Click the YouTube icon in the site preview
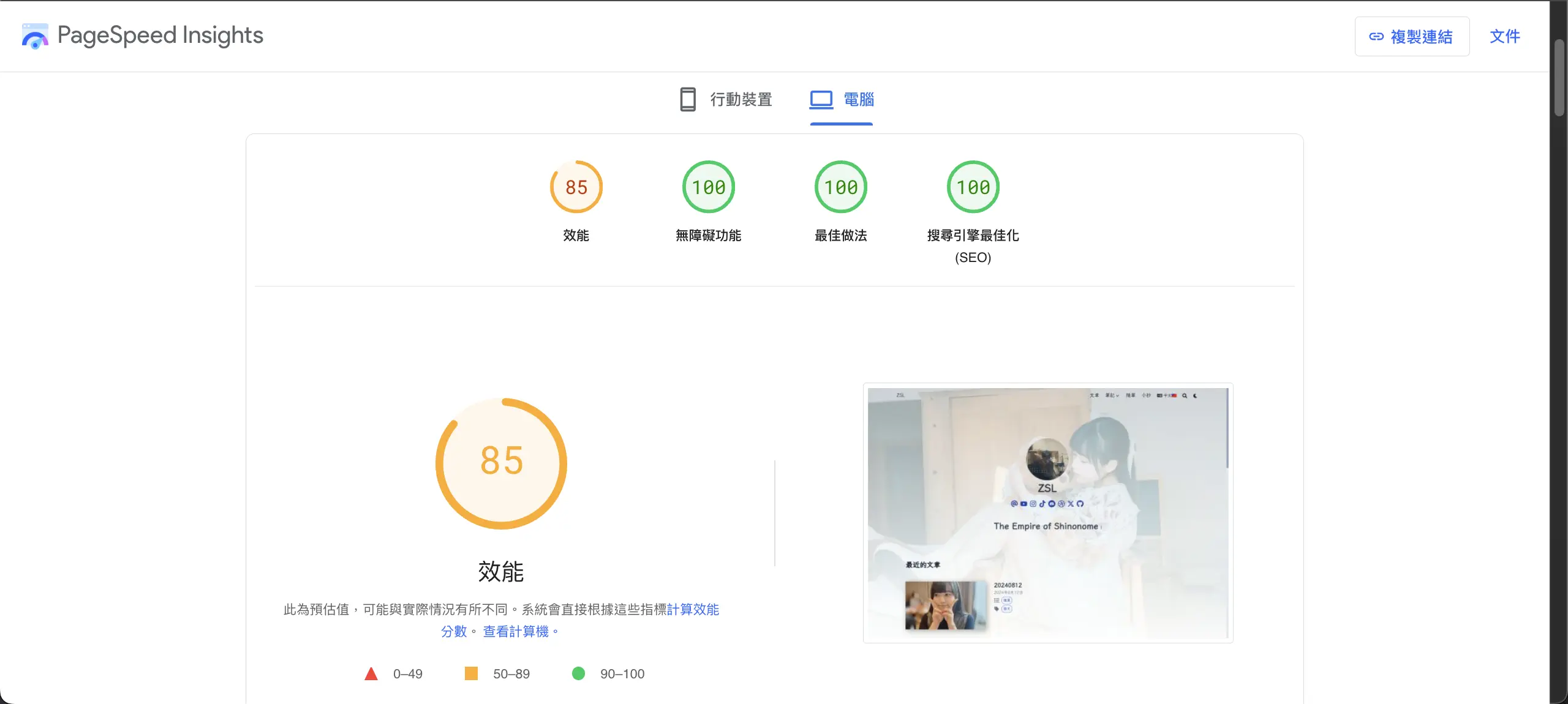1568x704 pixels. [1023, 504]
